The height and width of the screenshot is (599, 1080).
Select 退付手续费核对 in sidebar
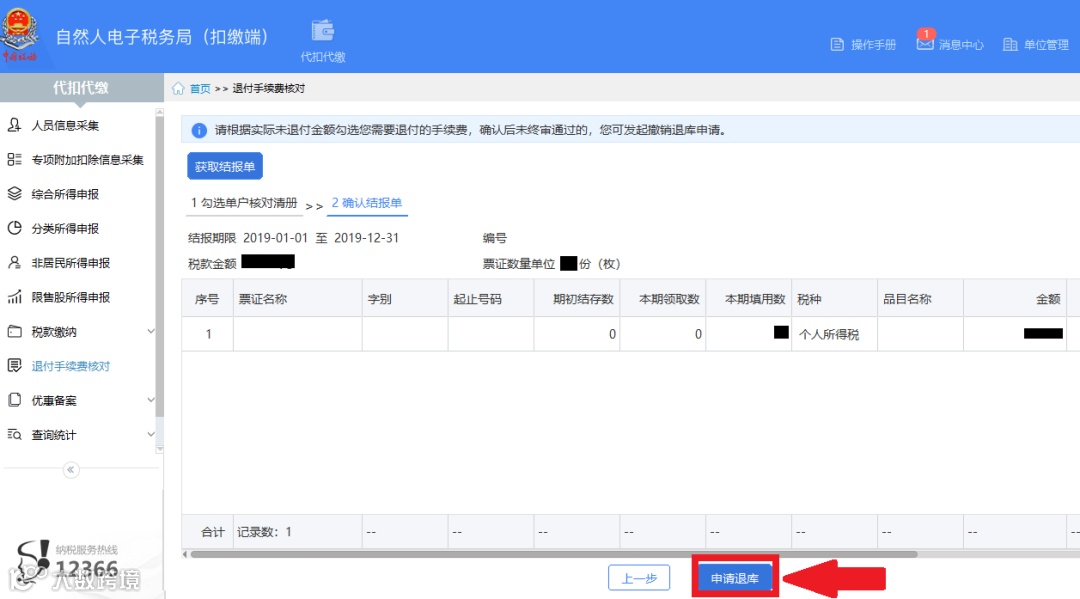[71, 366]
